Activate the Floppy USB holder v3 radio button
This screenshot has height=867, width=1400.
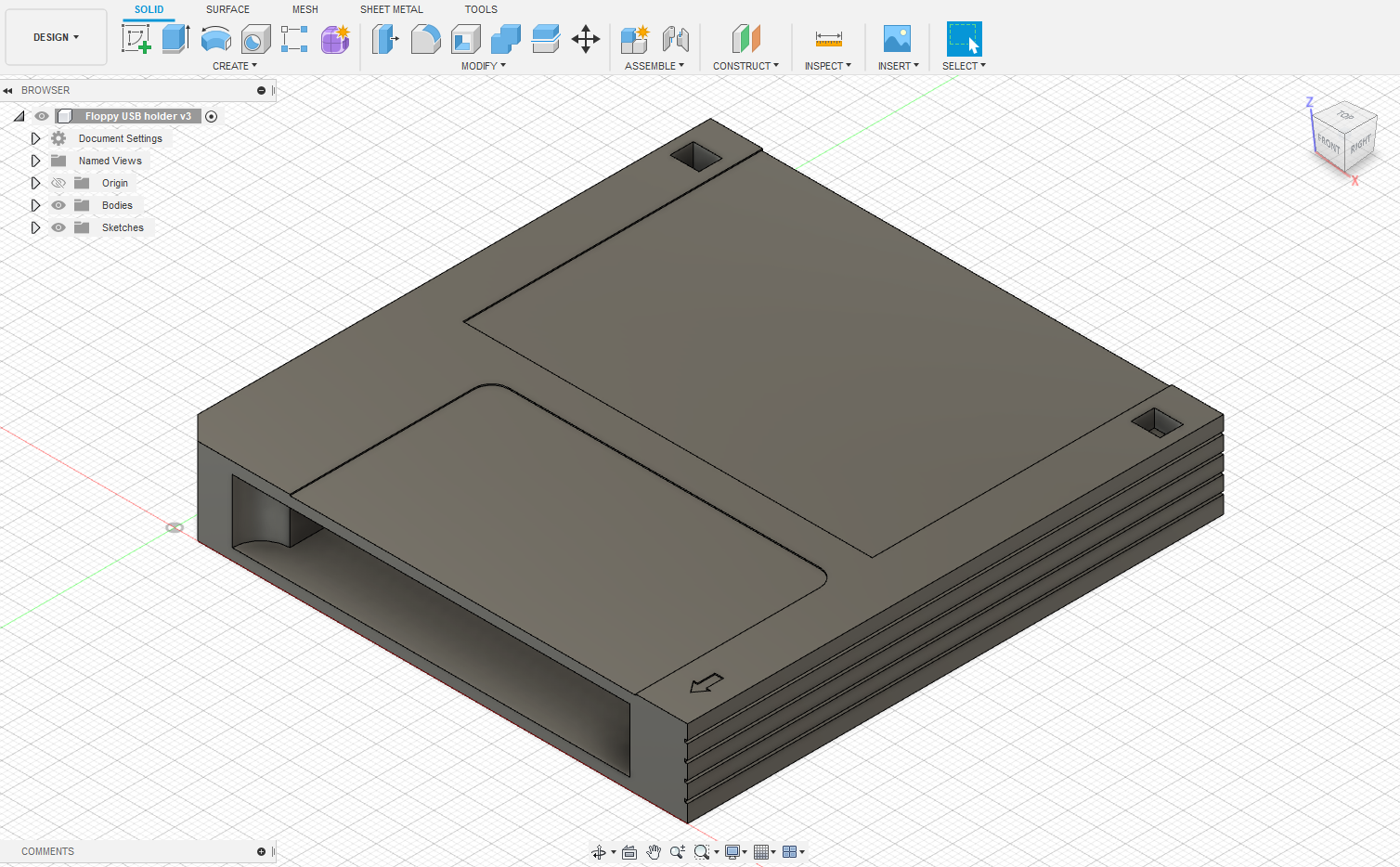tap(212, 116)
